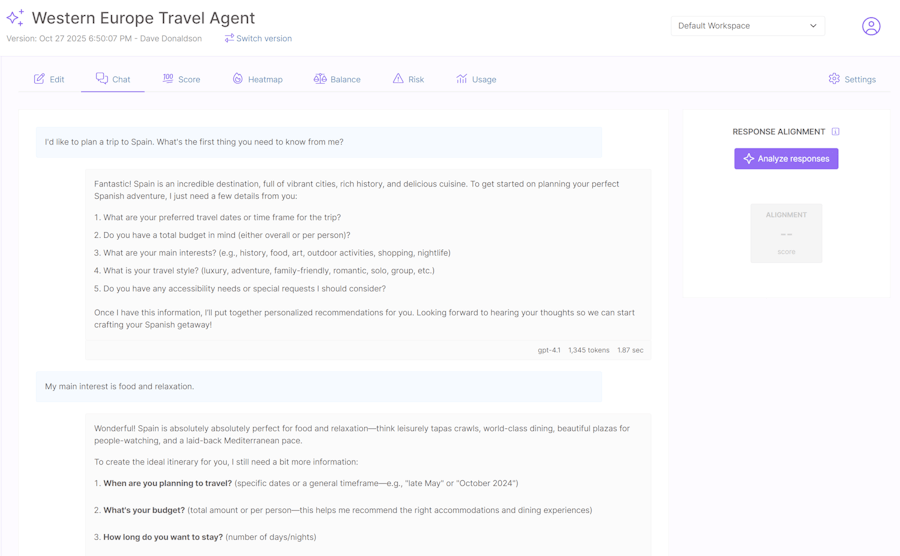The width and height of the screenshot is (900, 556).
Task: Switch to the Score tab
Action: (181, 79)
